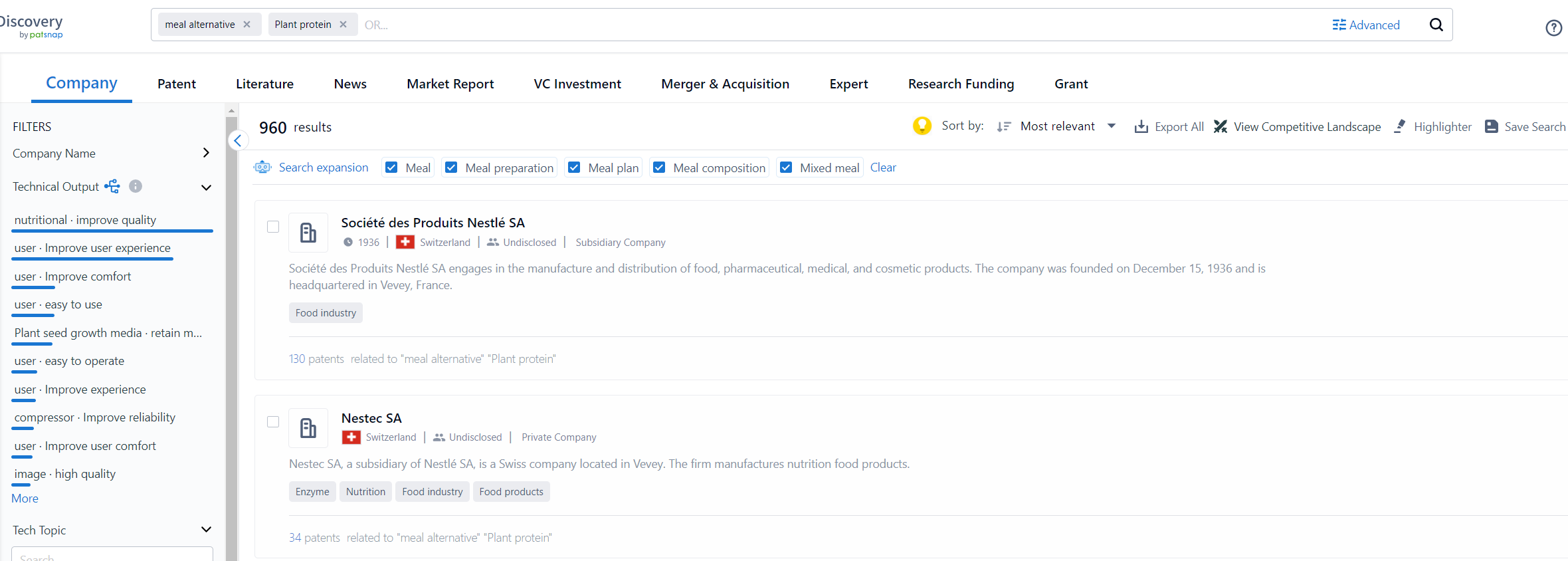
Task: Open the help question mark icon
Action: (1553, 28)
